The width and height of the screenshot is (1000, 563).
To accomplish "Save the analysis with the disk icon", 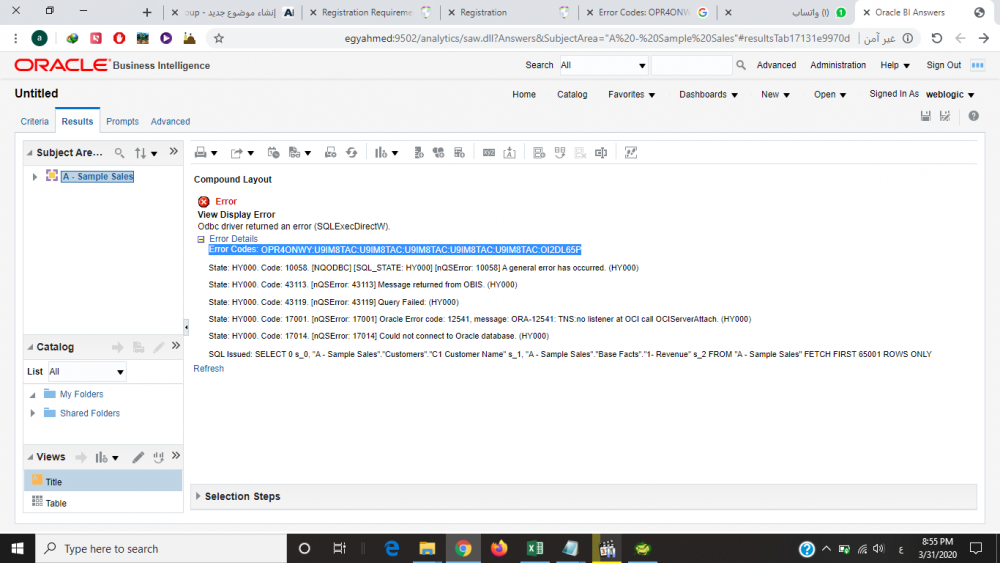I will [925, 116].
